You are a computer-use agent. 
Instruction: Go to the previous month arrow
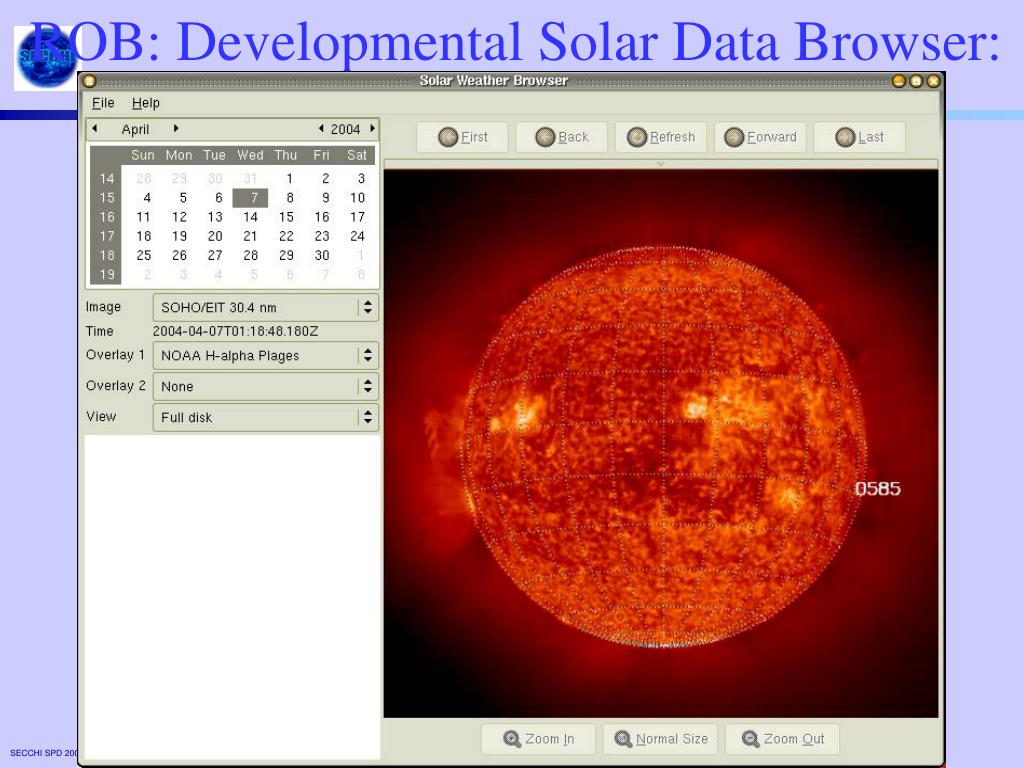coord(95,129)
